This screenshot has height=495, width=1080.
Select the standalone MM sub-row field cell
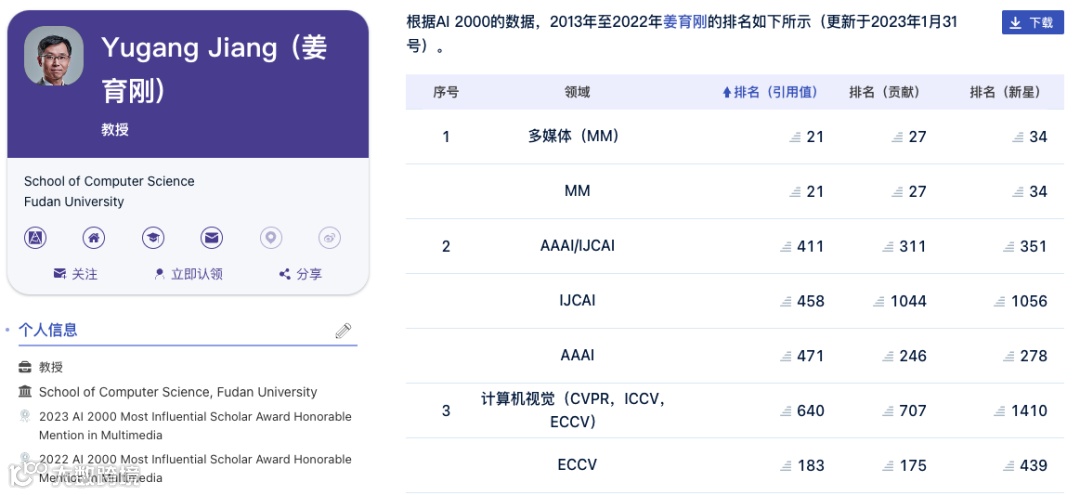point(577,191)
